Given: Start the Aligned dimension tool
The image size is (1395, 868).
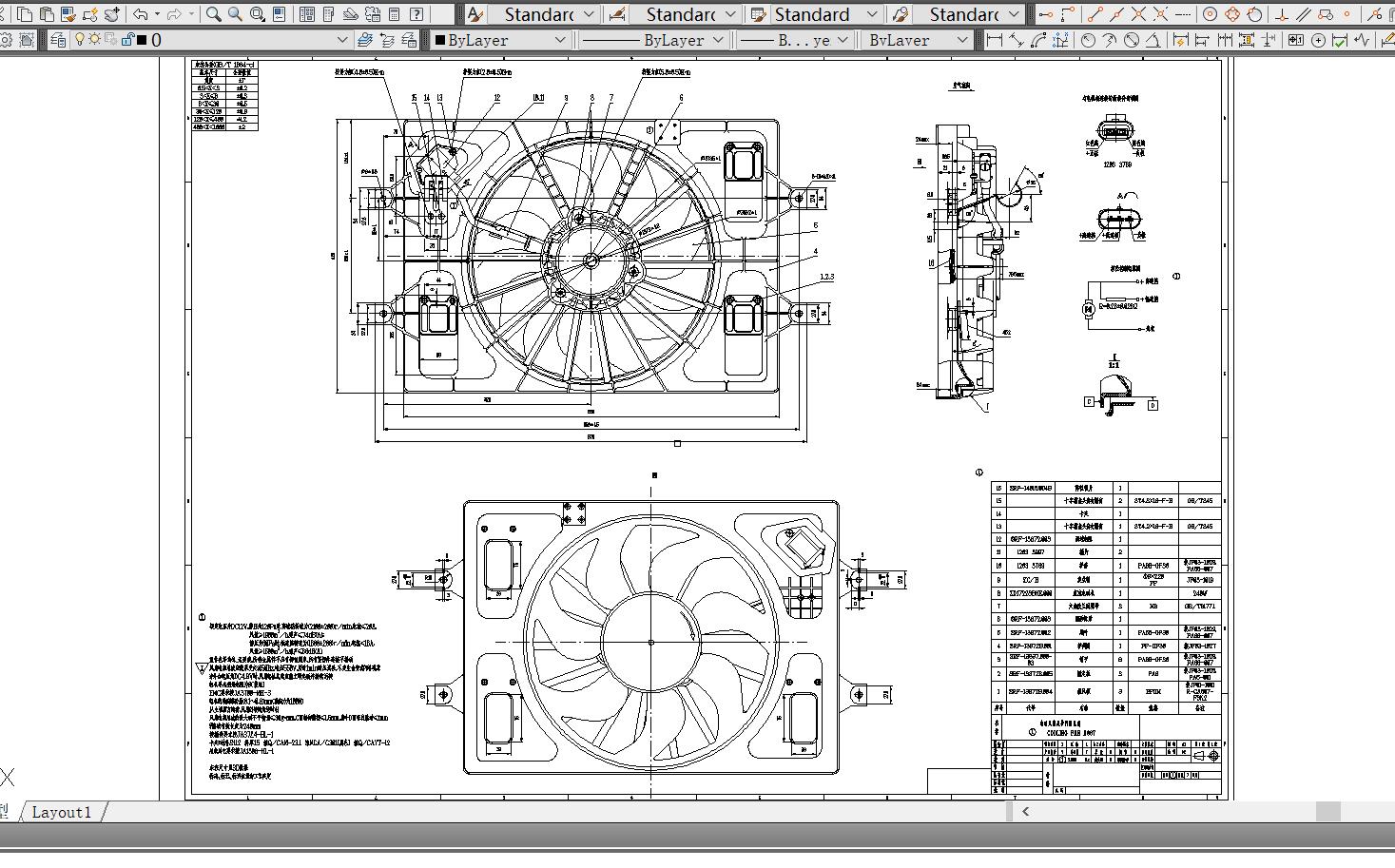Looking at the screenshot, I should pyautogui.click(x=1017, y=40).
